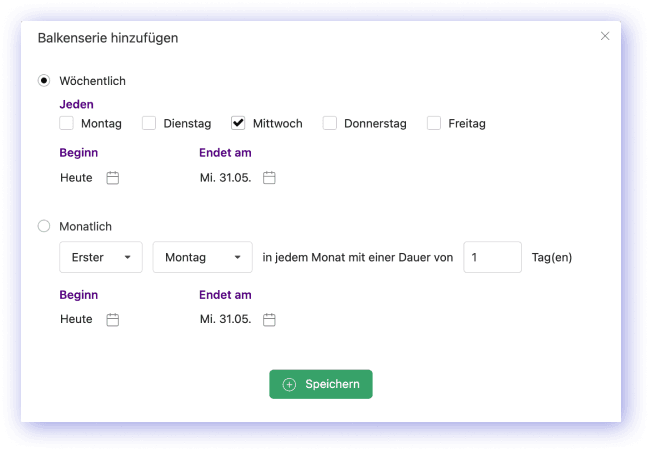650x451 pixels.
Task: Click monthly end date Mi. 31.05.
Action: click(x=225, y=320)
